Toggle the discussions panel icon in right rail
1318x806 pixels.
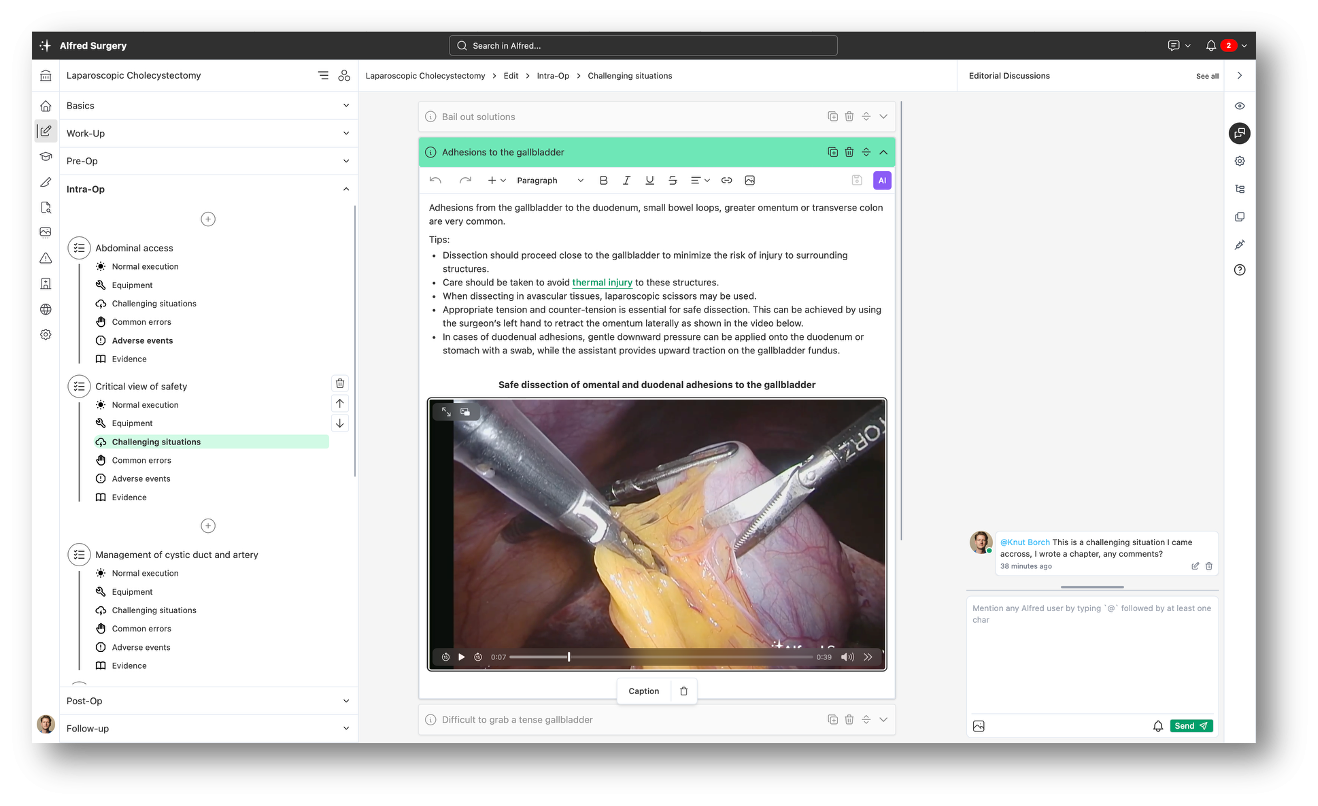coord(1240,133)
